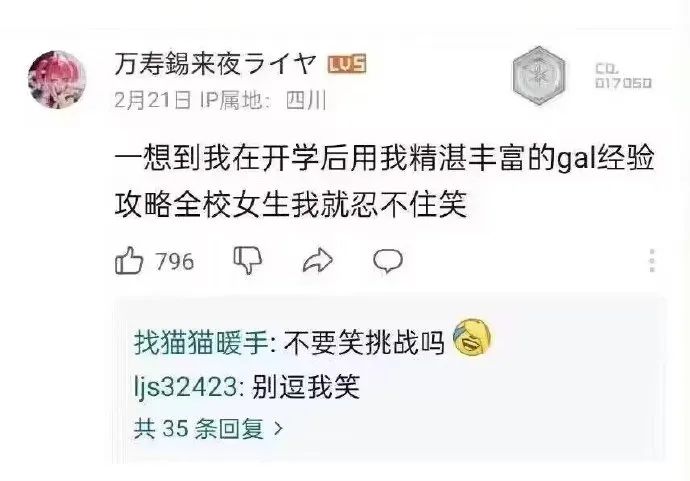Tap the chevron next to 共35条回复
The height and width of the screenshot is (481, 690).
pos(278,428)
